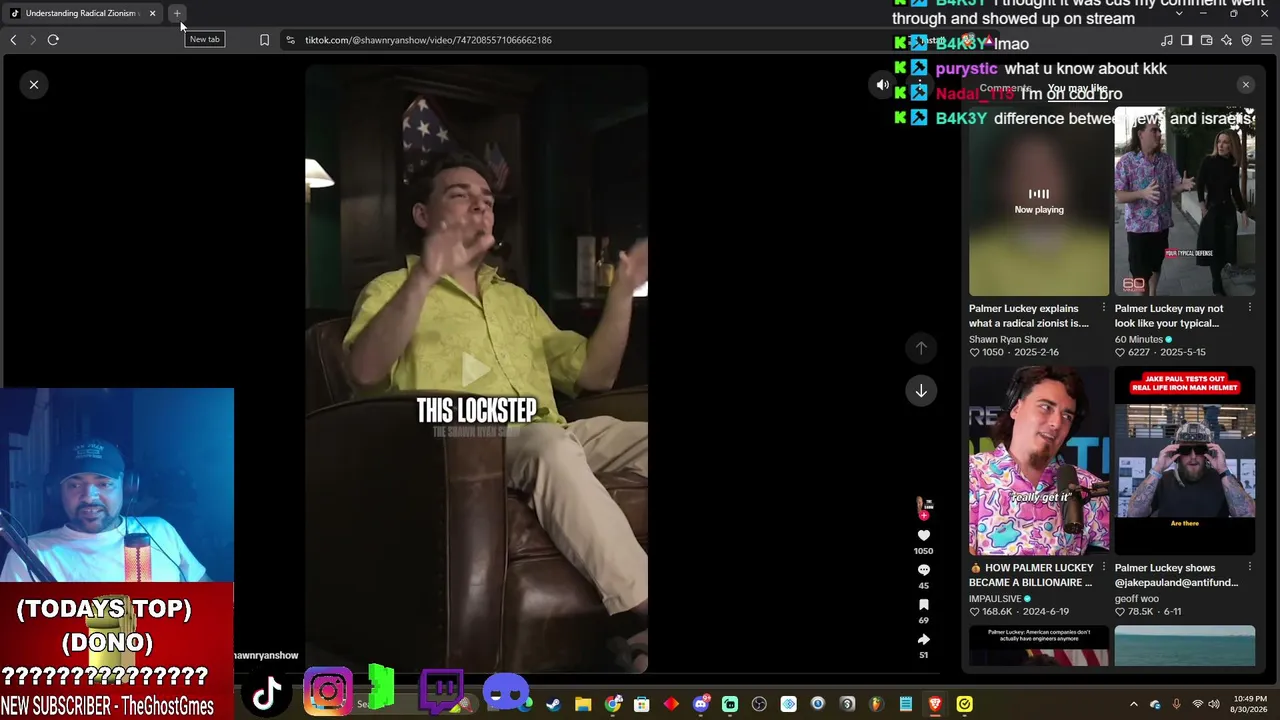Open the browser VPN shield icon

(1247, 40)
